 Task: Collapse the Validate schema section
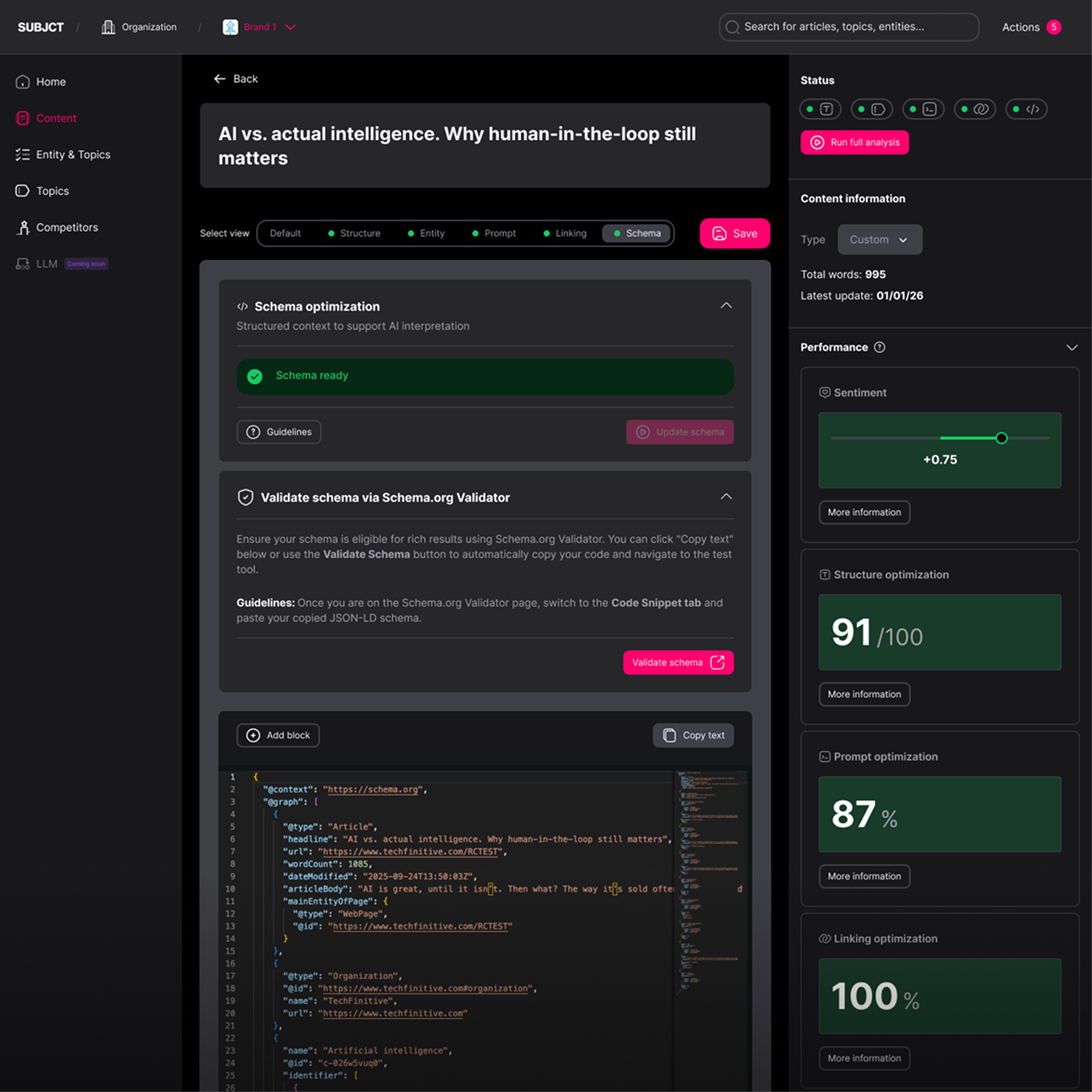point(726,497)
